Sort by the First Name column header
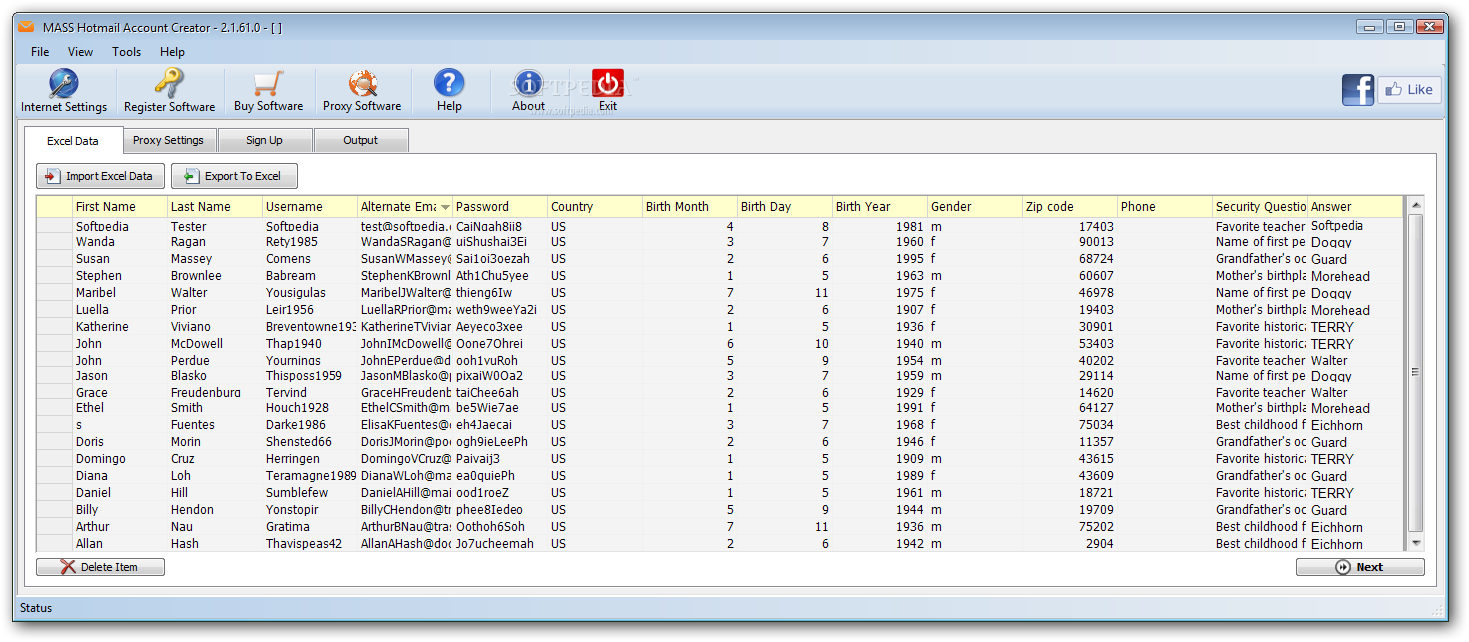 point(120,207)
